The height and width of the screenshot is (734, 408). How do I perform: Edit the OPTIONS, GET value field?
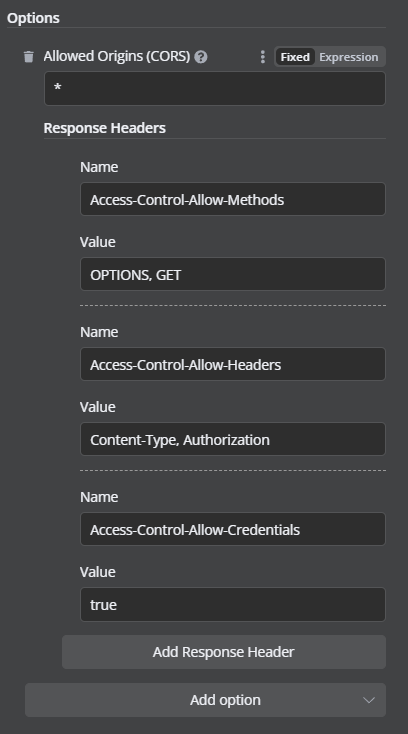[233, 274]
